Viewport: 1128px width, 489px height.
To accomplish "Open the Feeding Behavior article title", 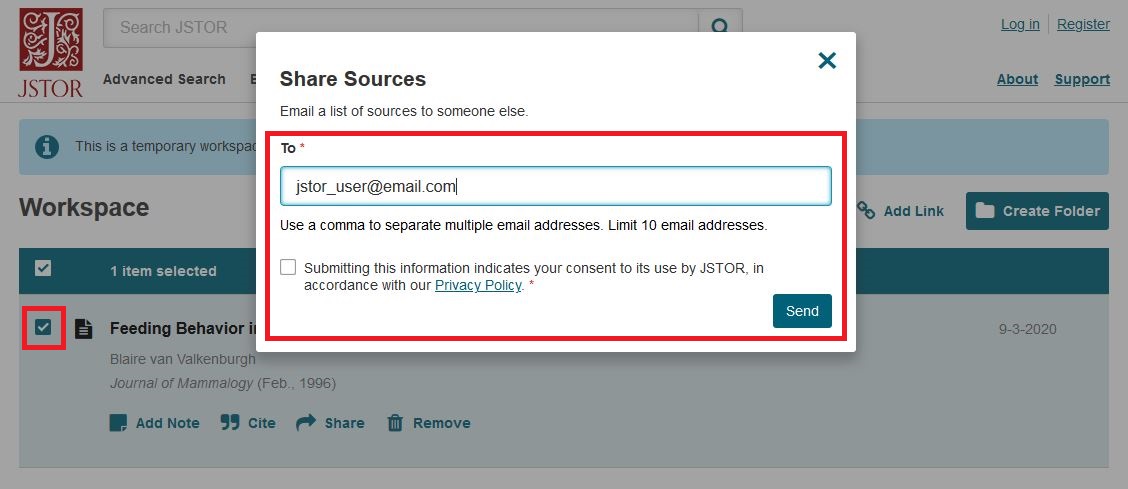I will (183, 329).
